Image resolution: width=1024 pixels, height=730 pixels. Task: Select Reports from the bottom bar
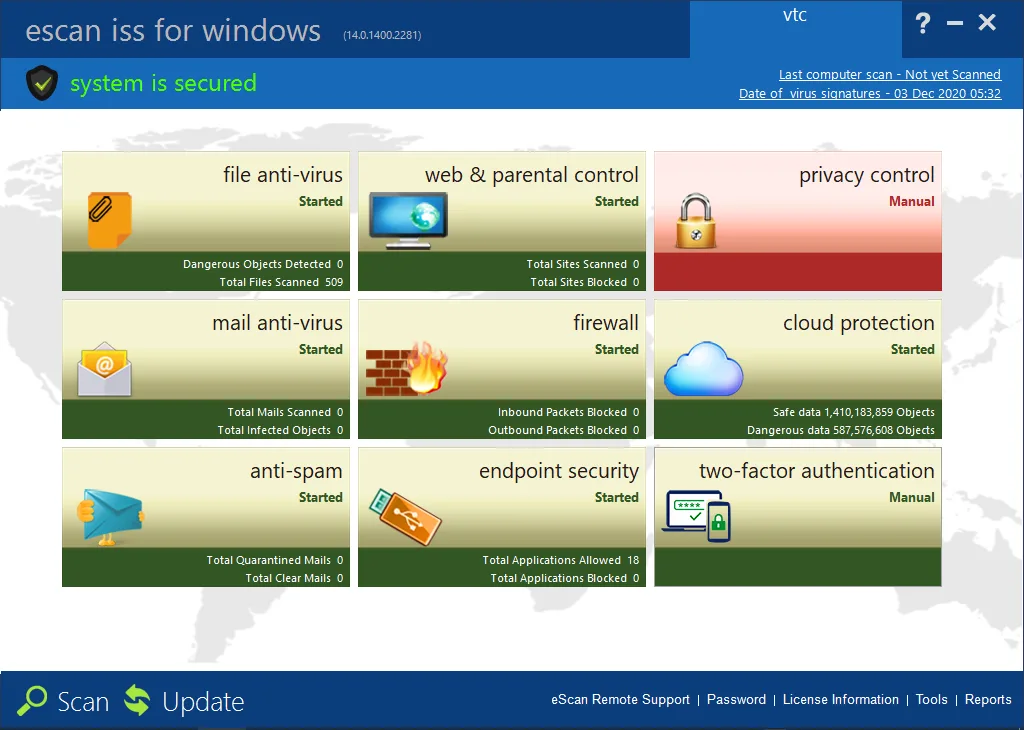(988, 700)
